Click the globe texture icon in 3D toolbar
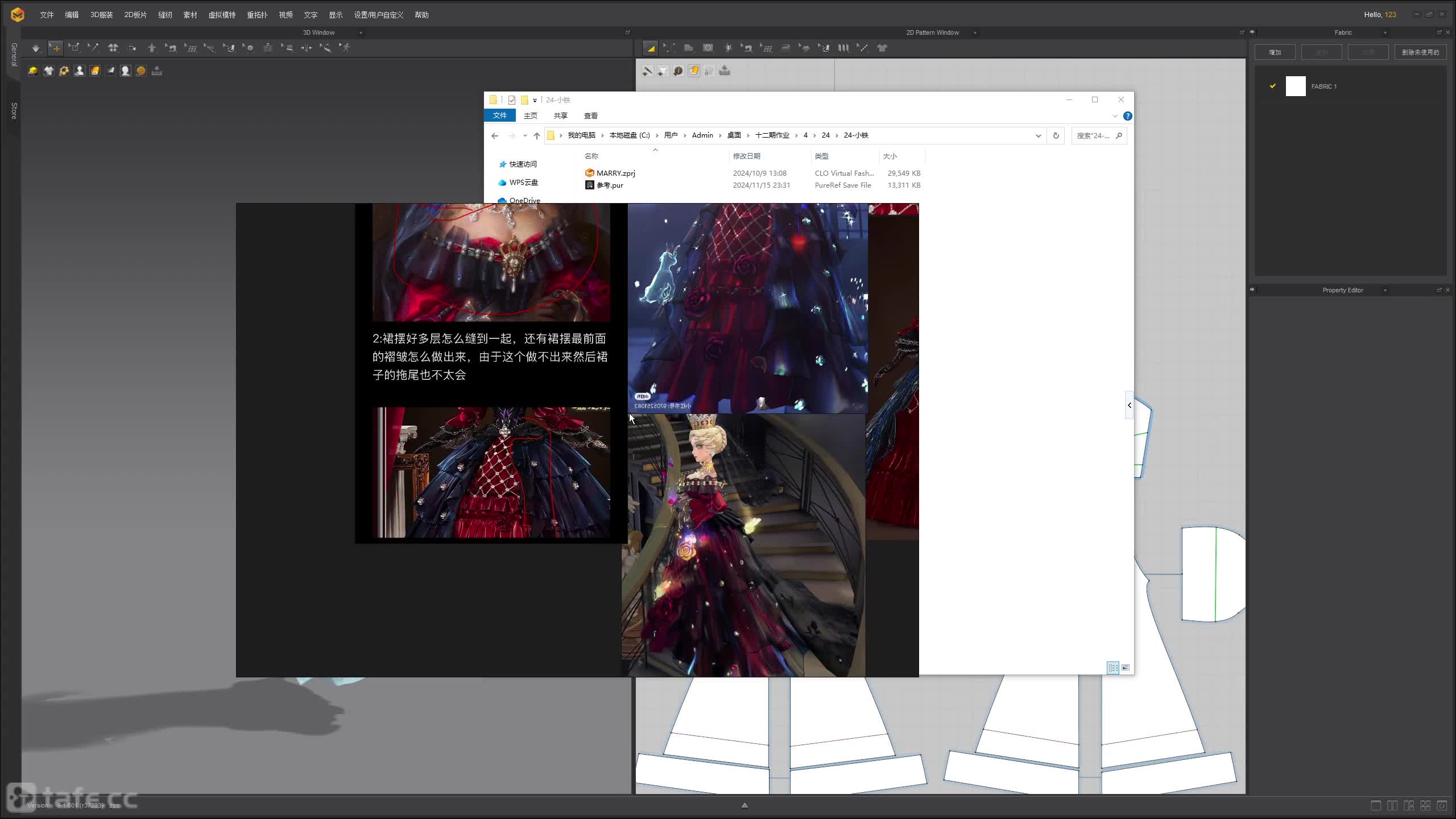 tap(141, 71)
